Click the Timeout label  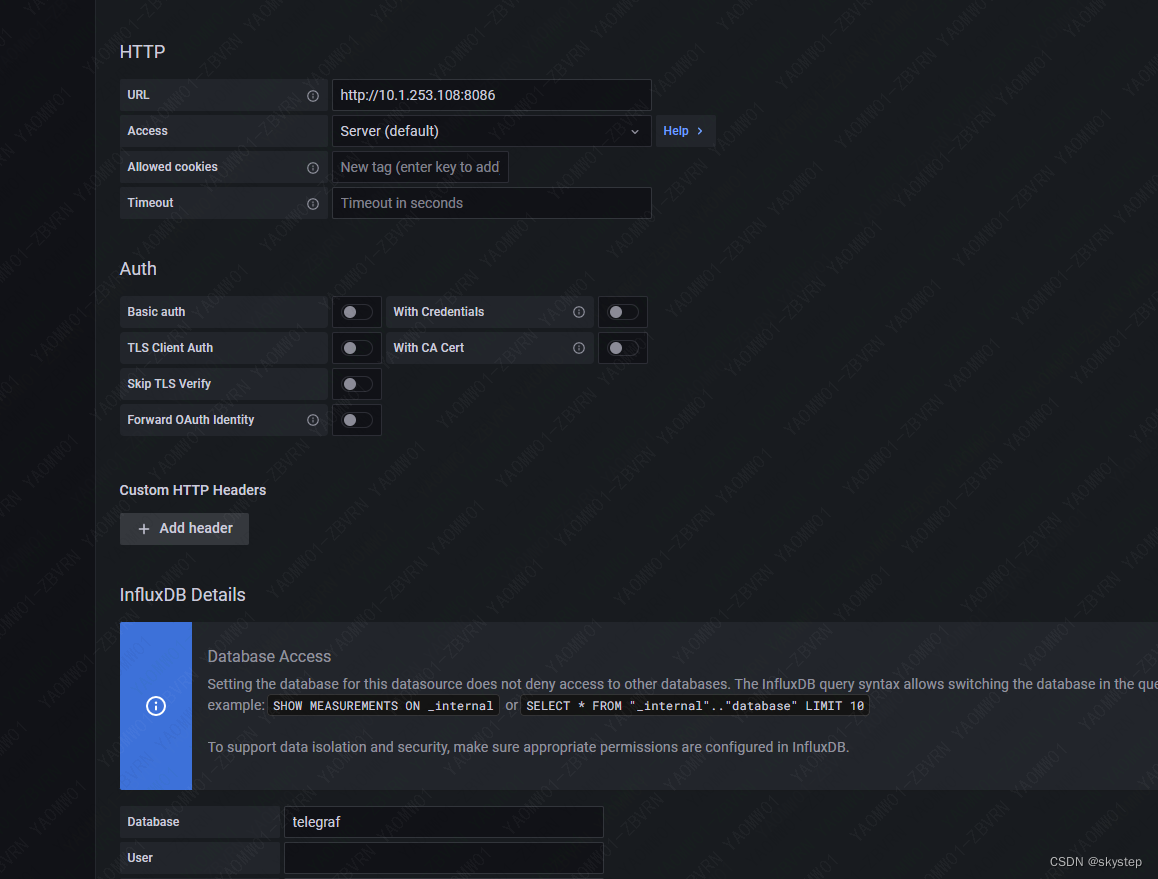pos(150,203)
